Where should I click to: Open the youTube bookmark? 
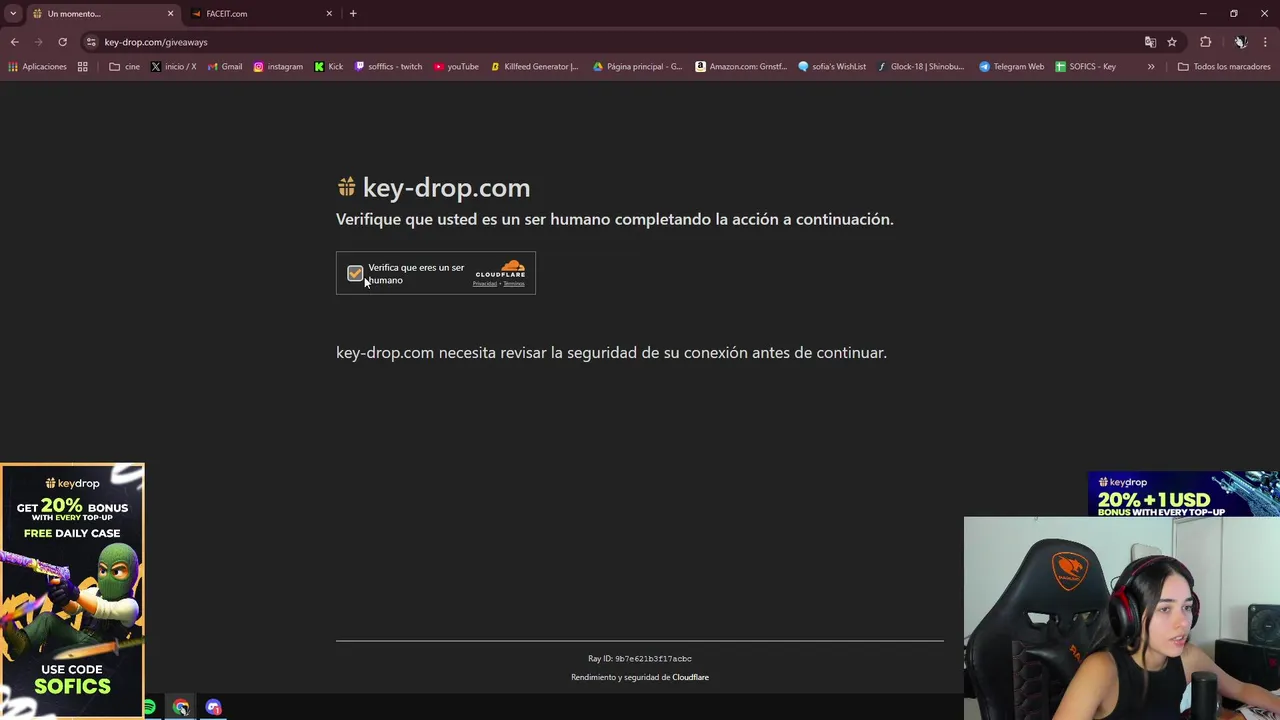(456, 67)
